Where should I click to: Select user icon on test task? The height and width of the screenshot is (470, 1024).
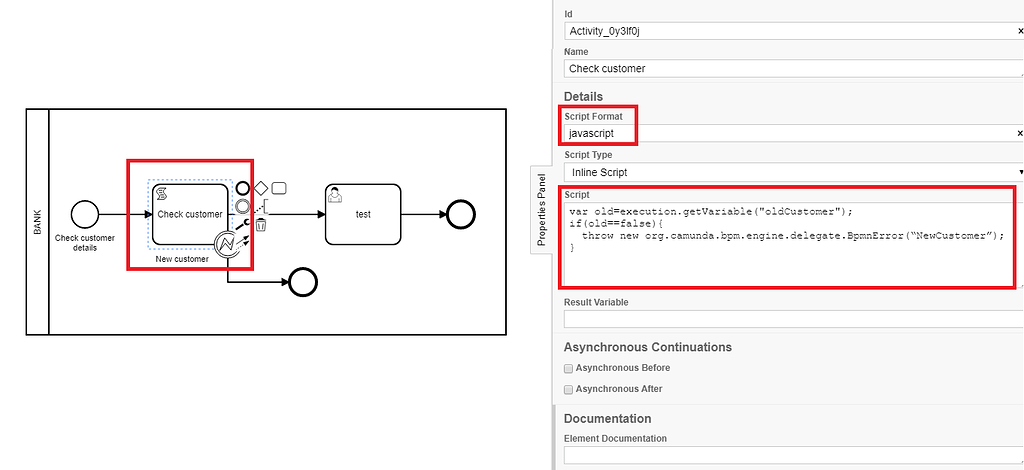335,195
